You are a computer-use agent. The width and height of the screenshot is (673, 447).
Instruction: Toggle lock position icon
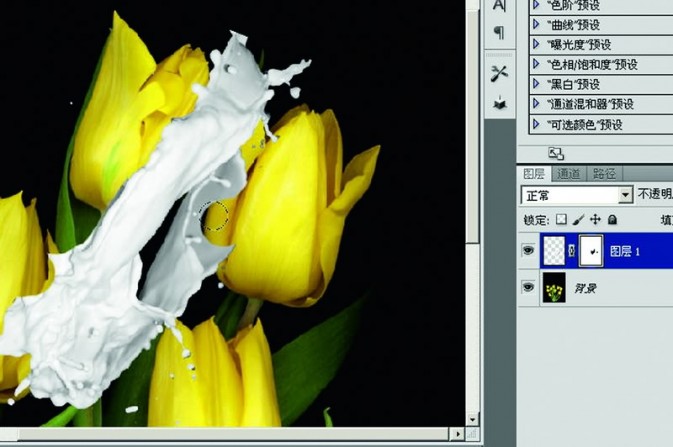(x=595, y=220)
